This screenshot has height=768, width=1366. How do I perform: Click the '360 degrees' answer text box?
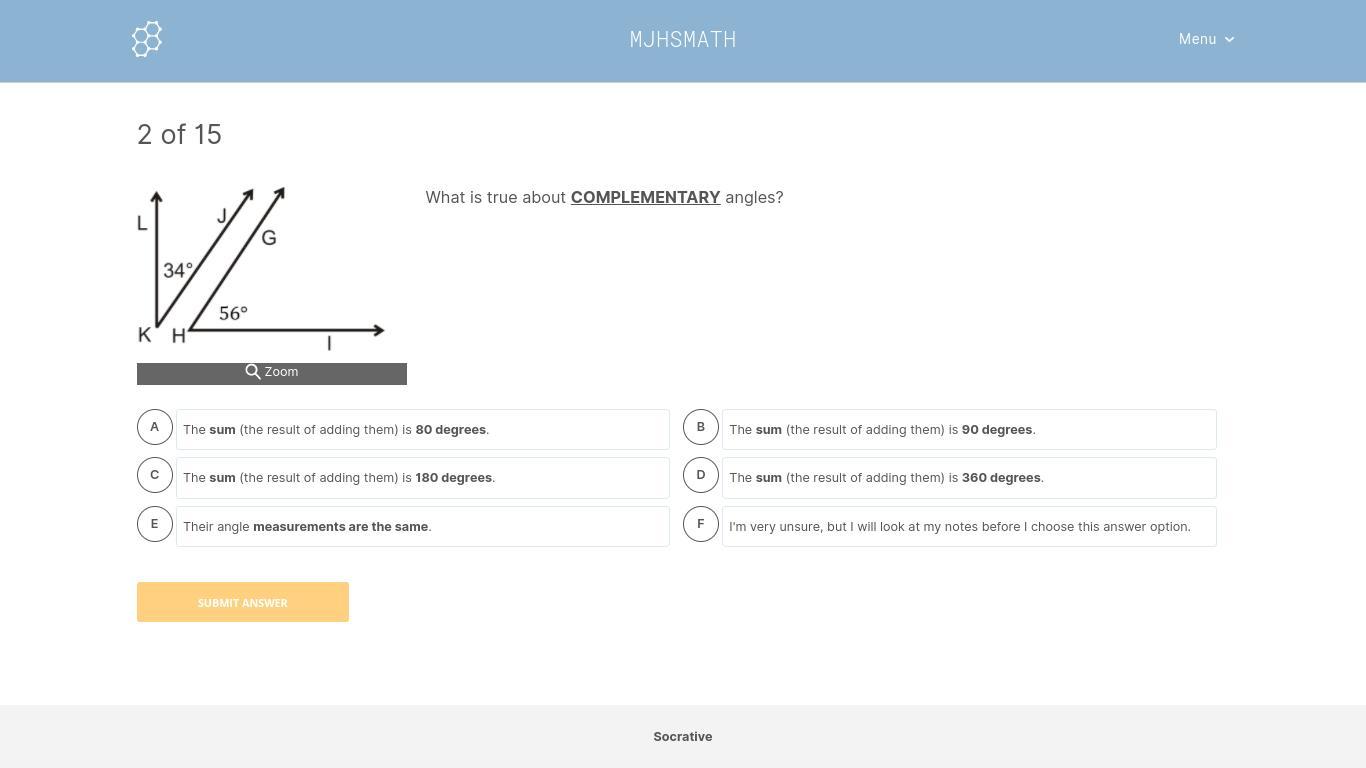(x=969, y=478)
